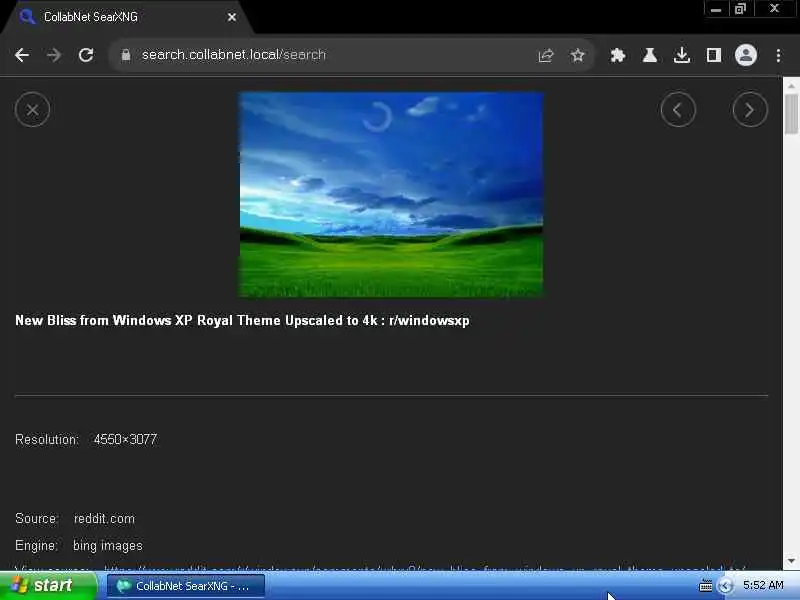Viewport: 800px width, 600px height.
Task: Go back to previous page
Action: point(22,55)
